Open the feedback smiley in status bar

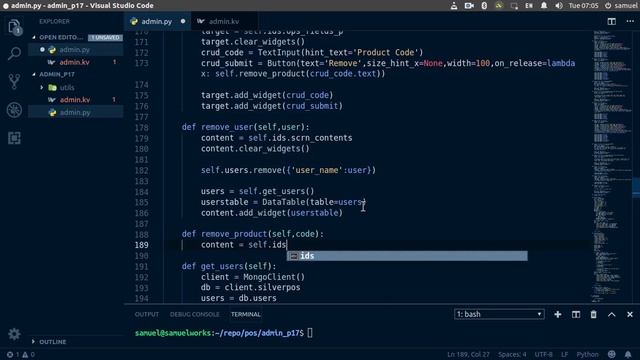[x=611, y=354]
